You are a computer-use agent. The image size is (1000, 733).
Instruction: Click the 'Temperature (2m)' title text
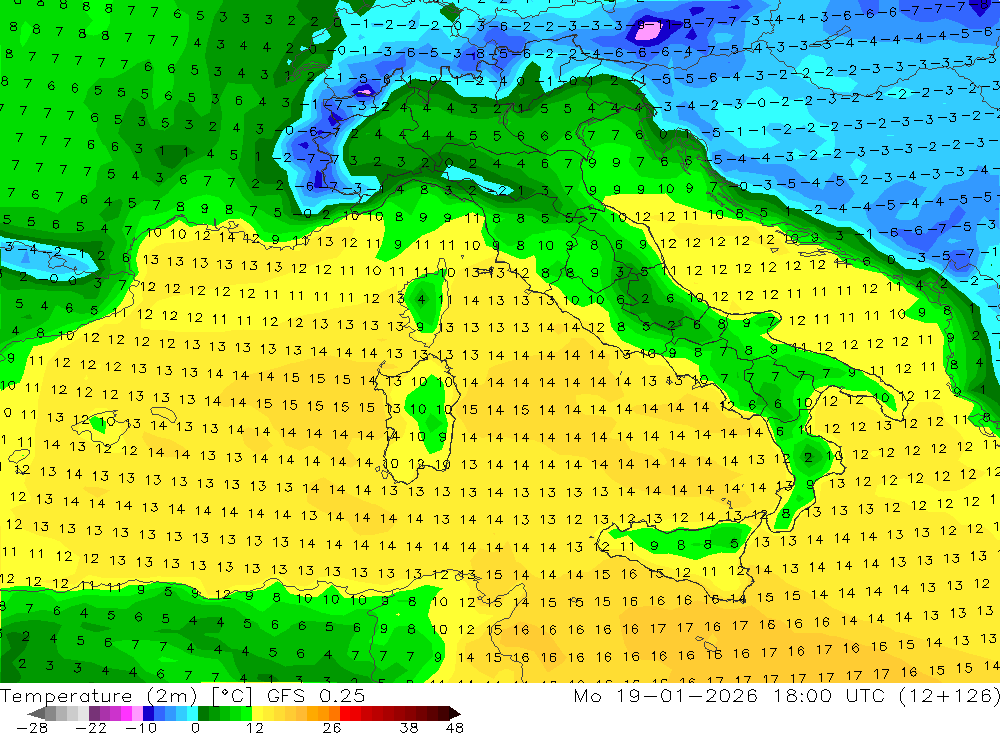coord(100,695)
